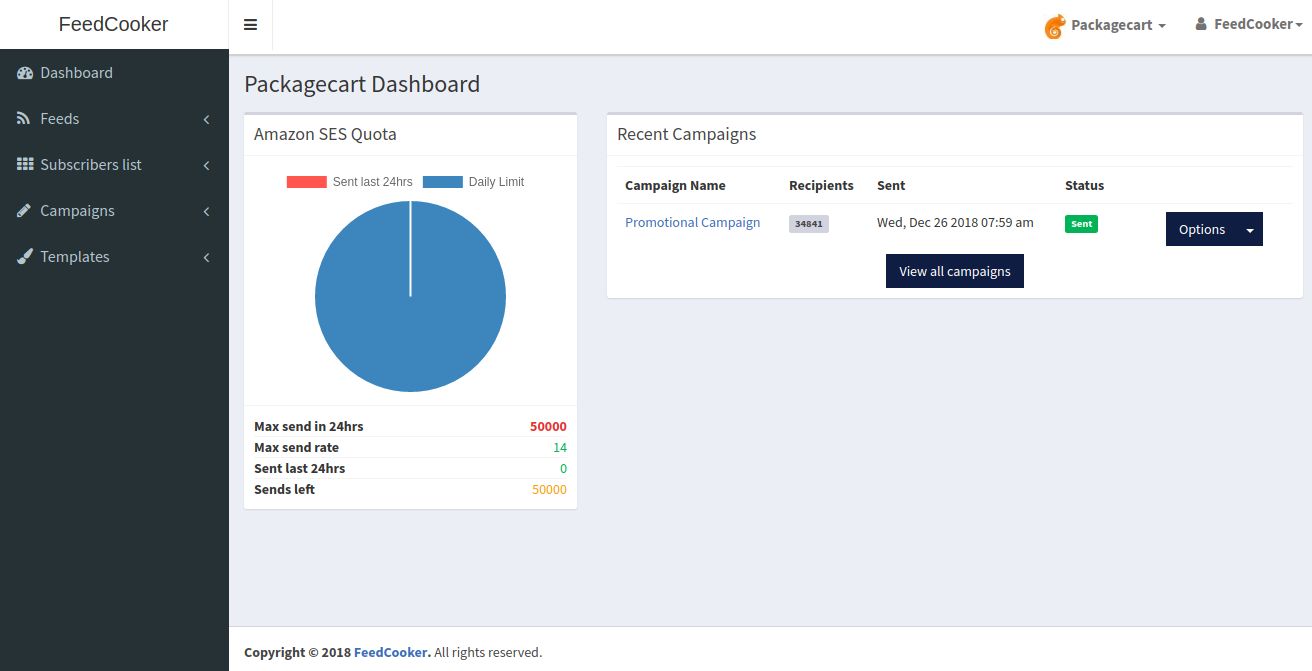Toggle the 'Sent last 24hrs' chart legend

click(349, 182)
